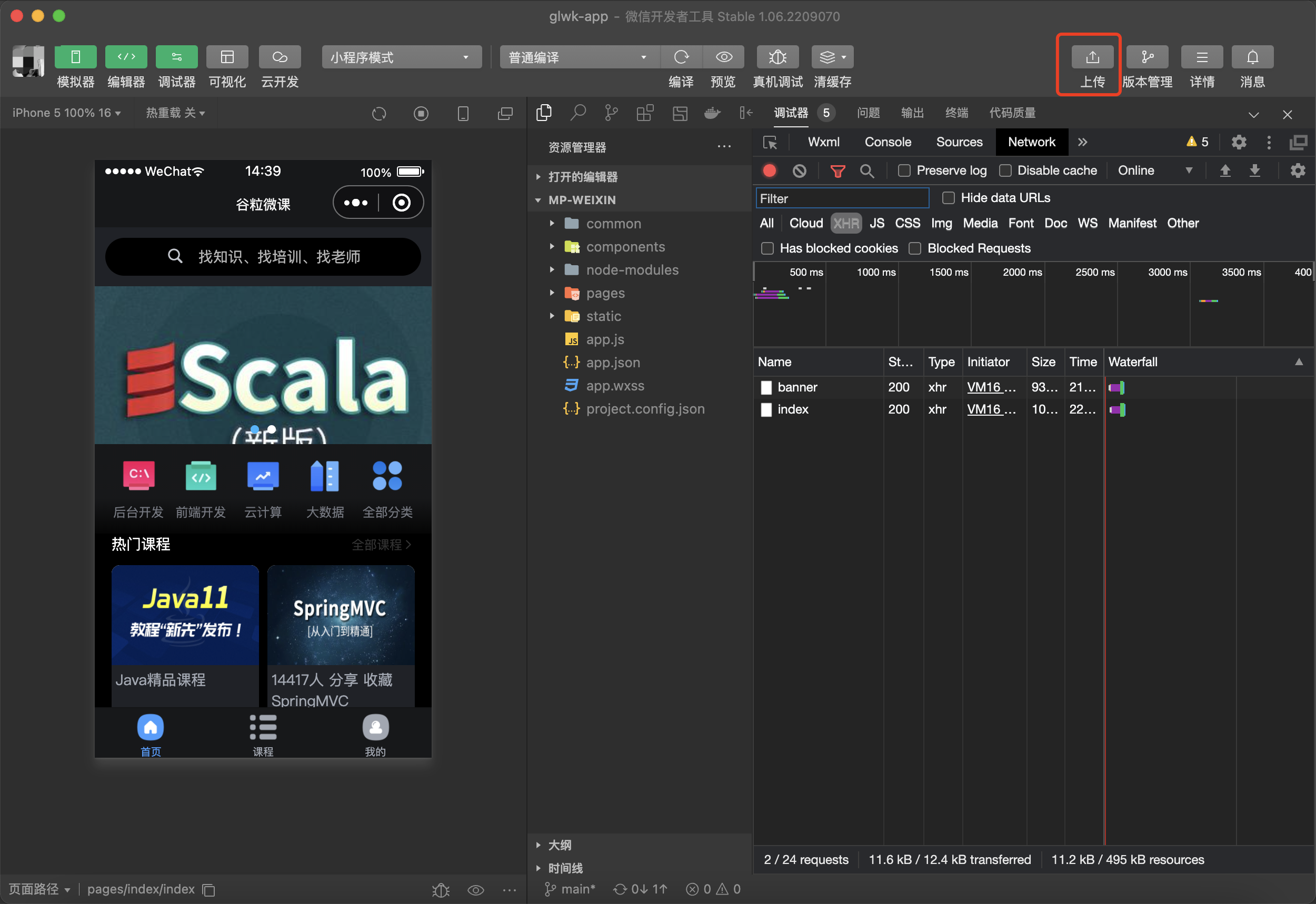Enable Preserve log checkbox

pyautogui.click(x=904, y=170)
